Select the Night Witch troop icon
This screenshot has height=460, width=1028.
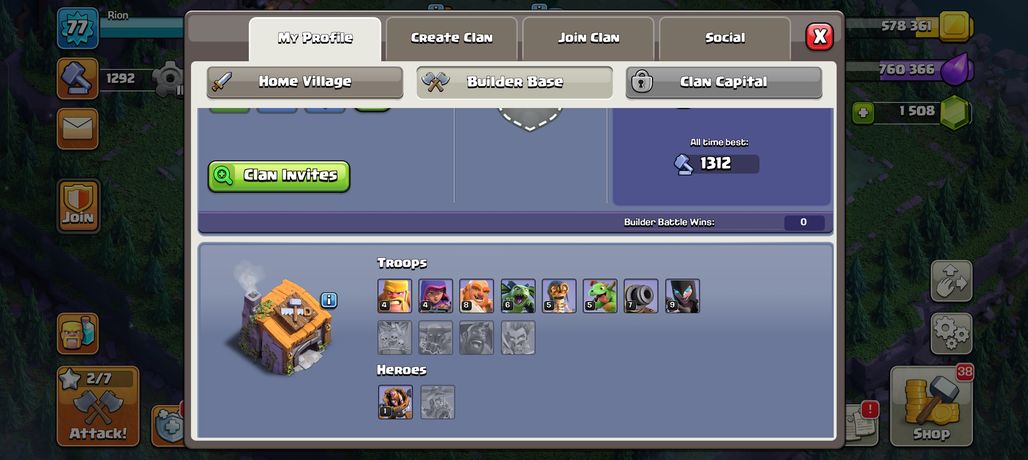point(682,296)
